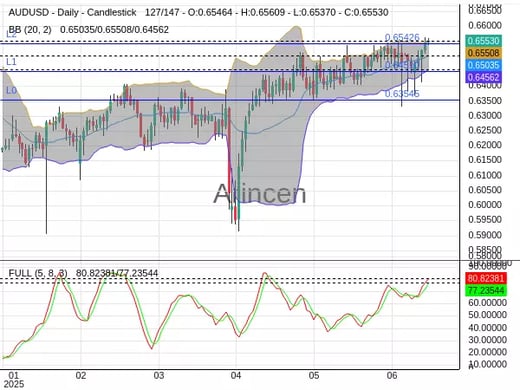Screen dimensions: 520x390
Task: Click the 80.82381/77.23544 stochastic values readout
Action: pyautogui.click(x=117, y=273)
